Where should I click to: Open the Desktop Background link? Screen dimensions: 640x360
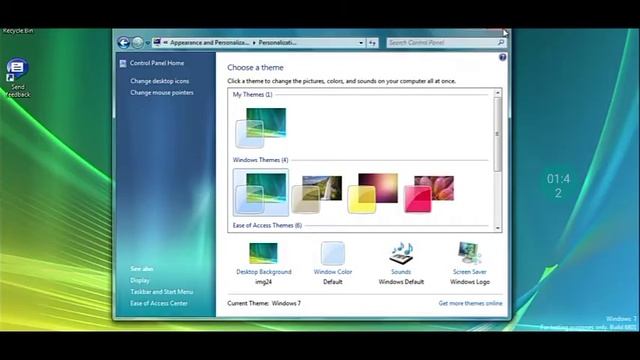pyautogui.click(x=264, y=272)
